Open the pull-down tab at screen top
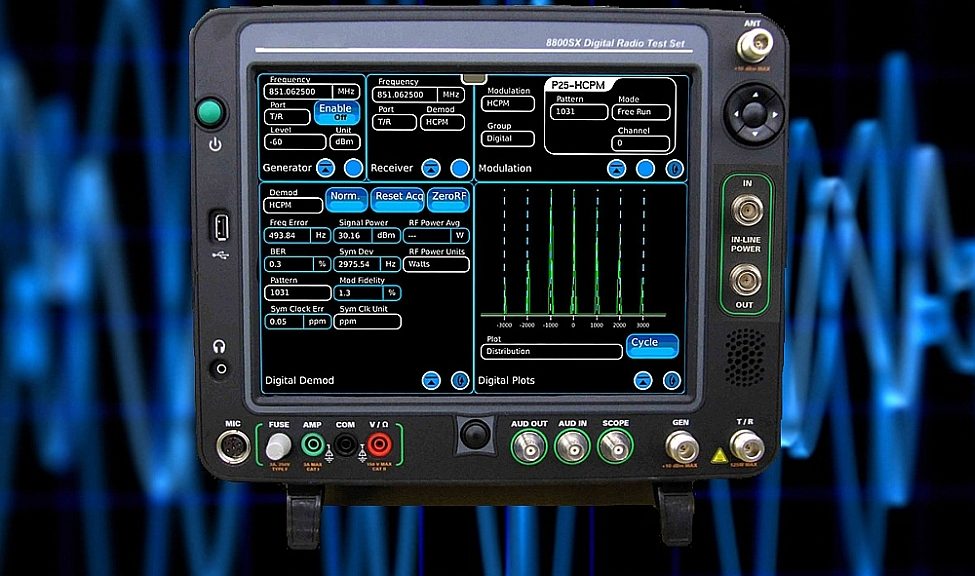975x576 pixels. (x=474, y=77)
